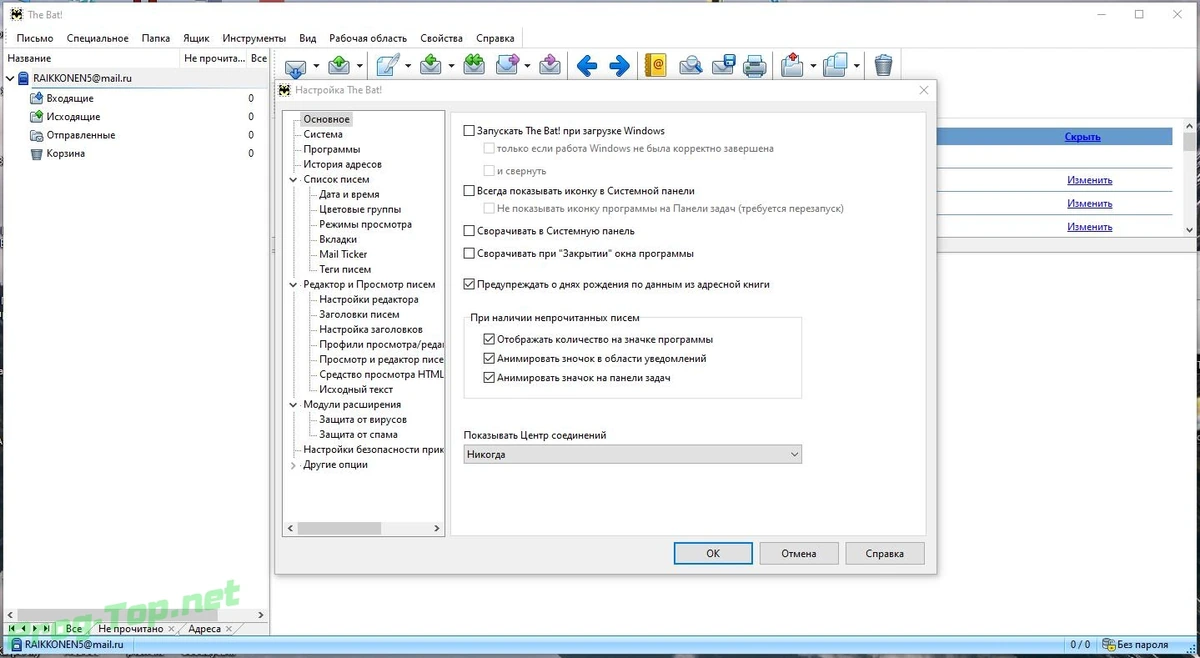Click the Search messages magnifier icon
Viewport: 1200px width, 658px height.
691,66
